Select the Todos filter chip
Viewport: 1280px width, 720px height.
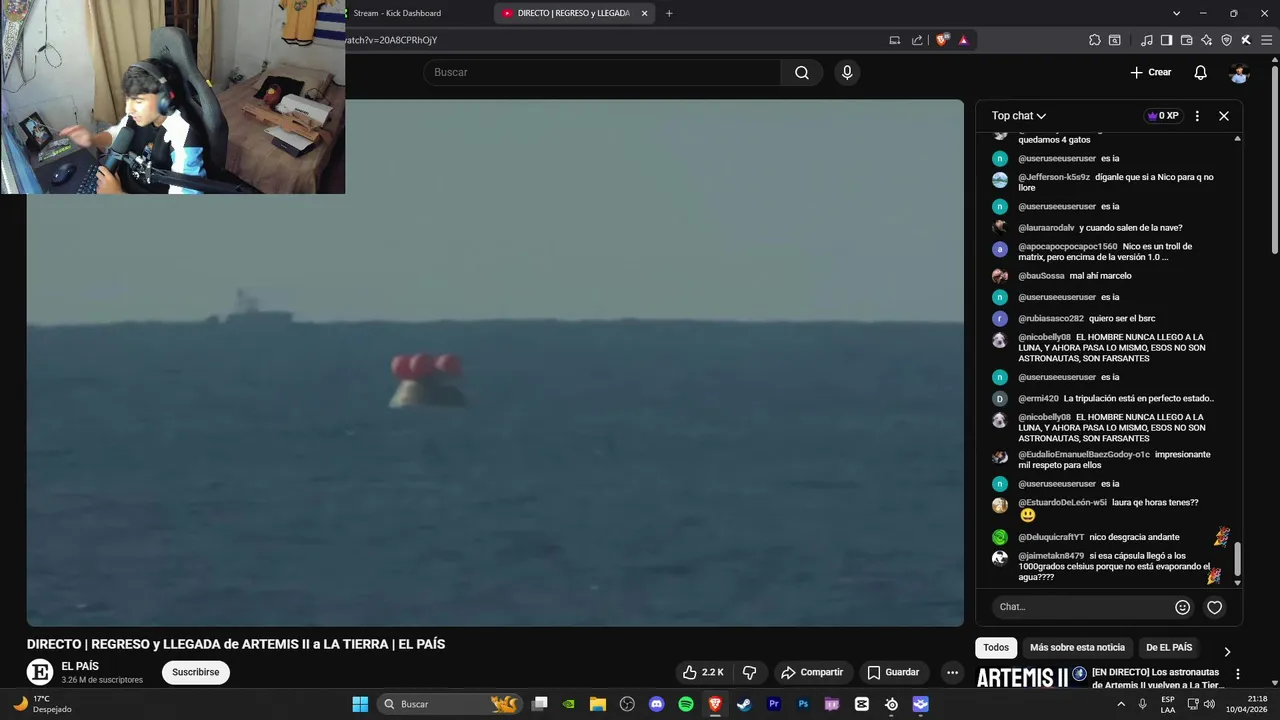996,648
